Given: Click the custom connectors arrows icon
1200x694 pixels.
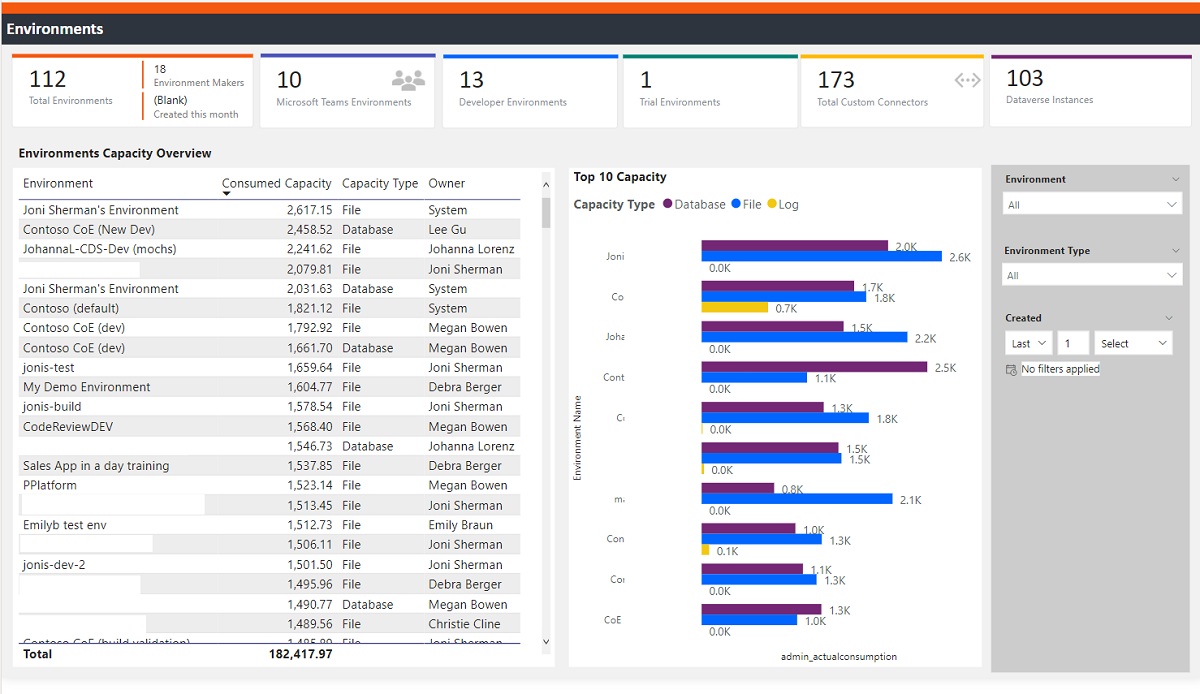Looking at the screenshot, I should click(x=967, y=81).
